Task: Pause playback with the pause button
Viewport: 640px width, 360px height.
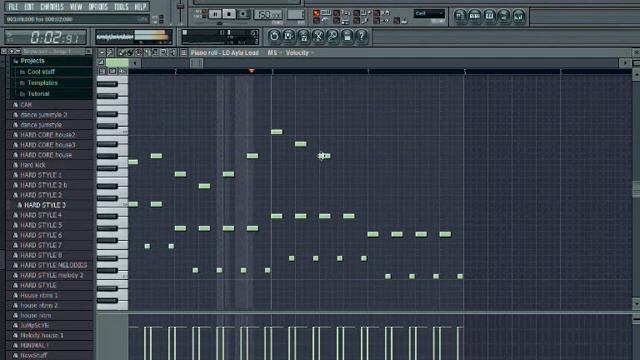Action: pos(215,14)
